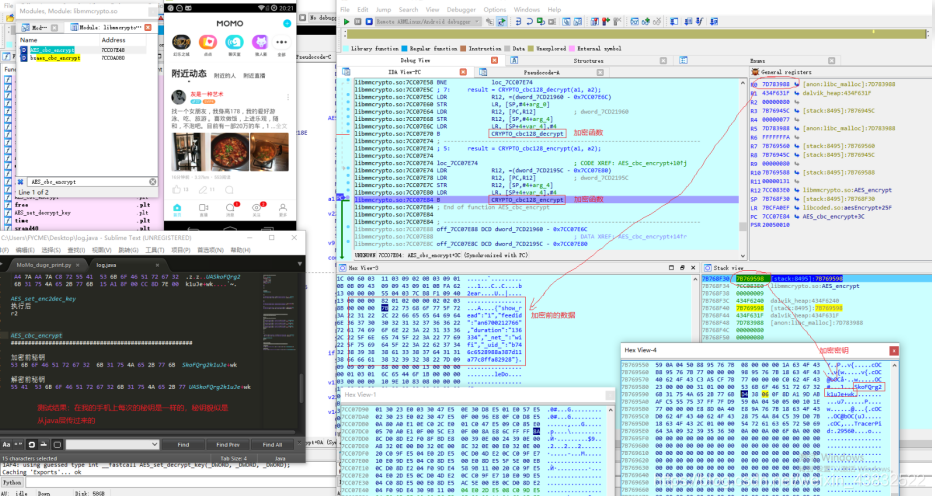
Task: Open the Options menu in IDA
Action: pyautogui.click(x=495, y=10)
